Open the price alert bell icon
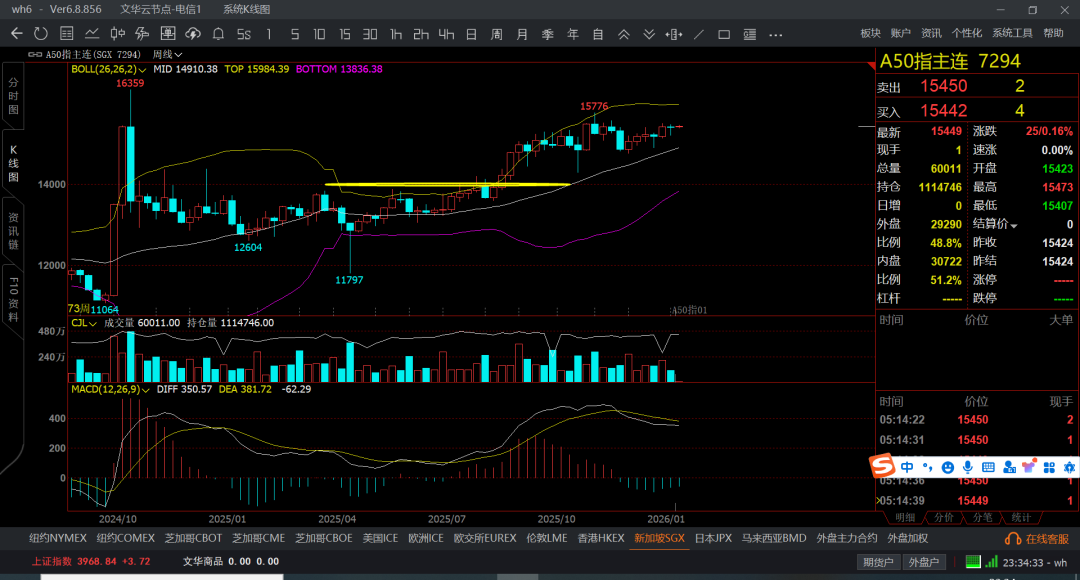The height and width of the screenshot is (580, 1080). click(218, 34)
